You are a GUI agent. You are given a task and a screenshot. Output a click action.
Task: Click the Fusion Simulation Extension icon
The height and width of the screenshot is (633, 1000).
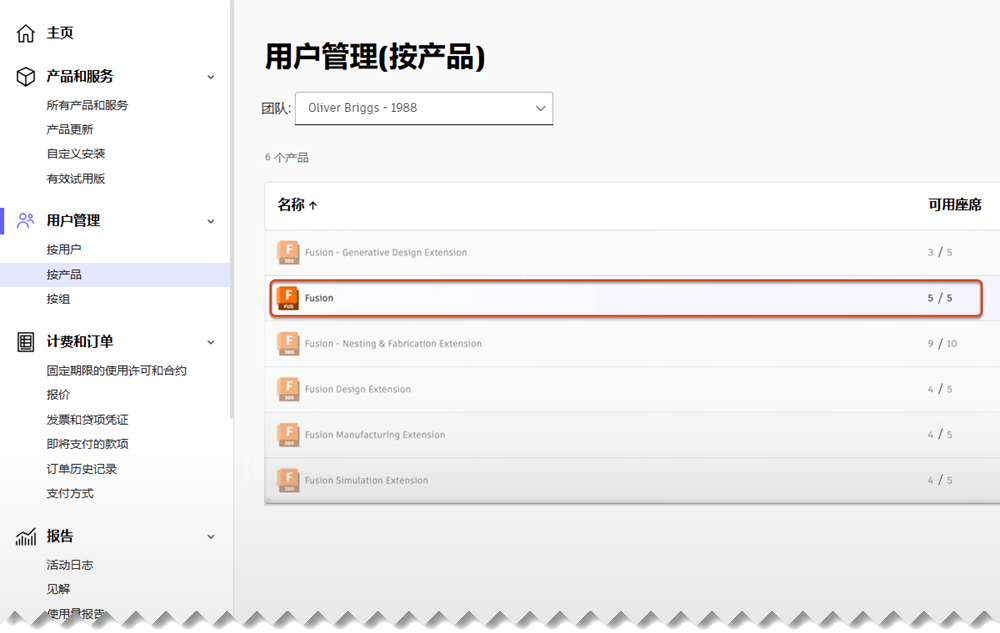tap(288, 480)
